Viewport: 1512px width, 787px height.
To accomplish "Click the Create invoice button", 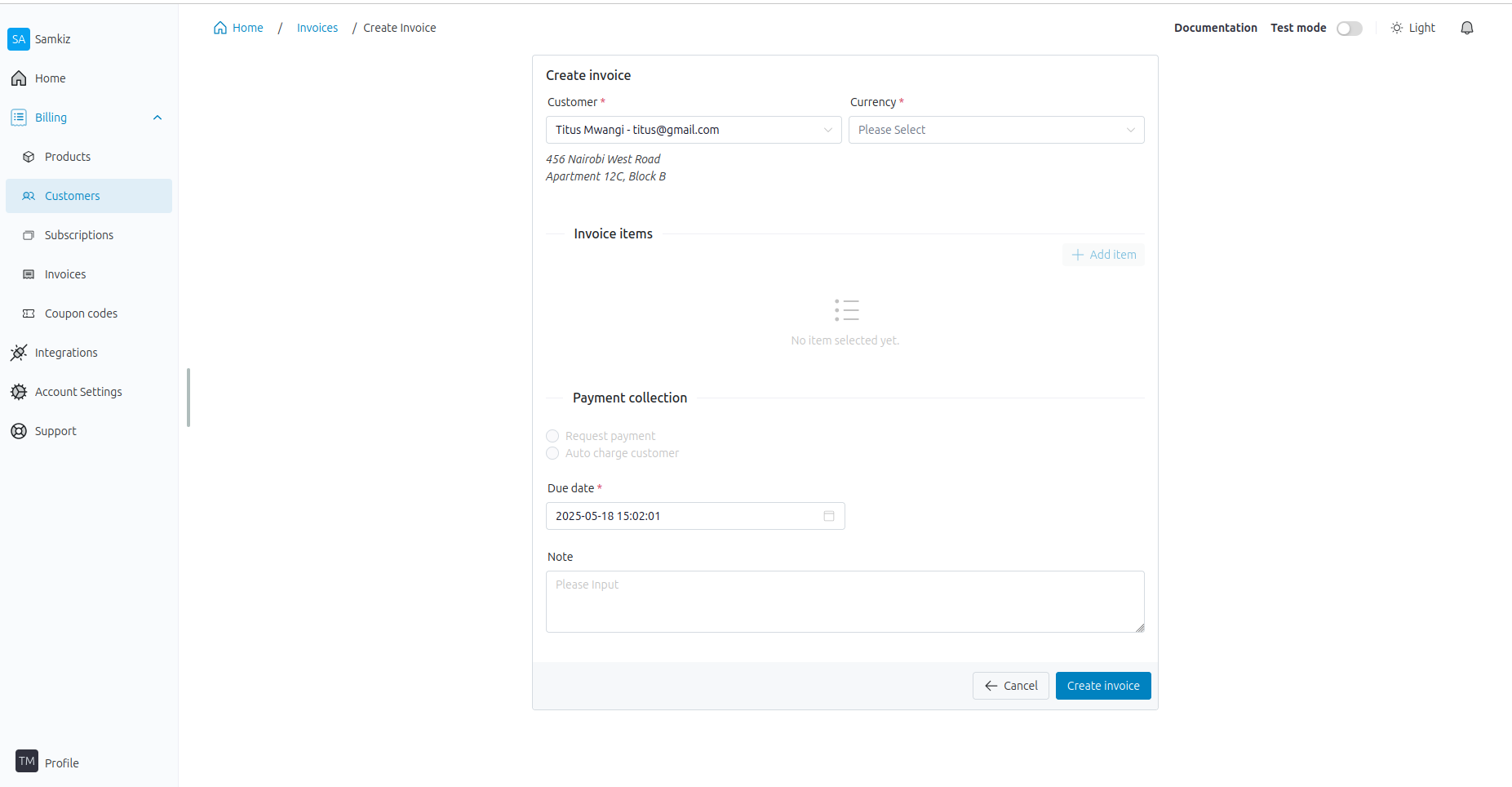I will pos(1102,686).
